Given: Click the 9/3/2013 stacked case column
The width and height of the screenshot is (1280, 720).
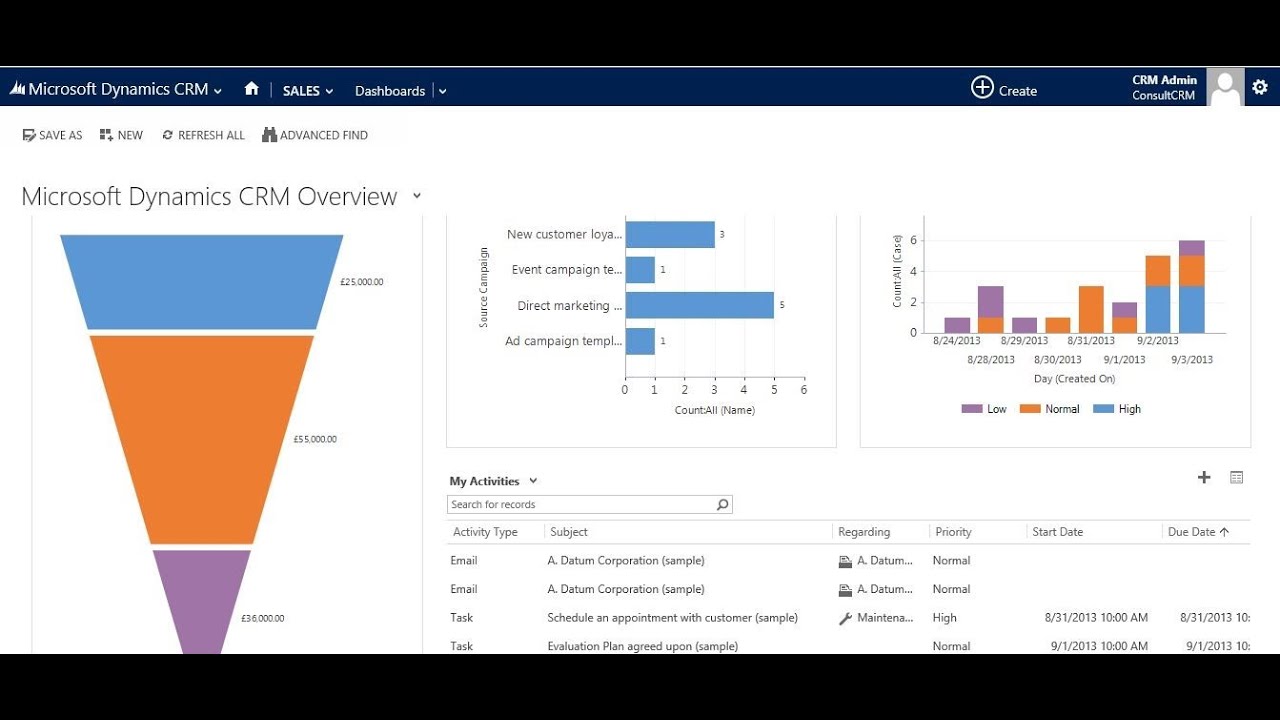Looking at the screenshot, I should coord(1191,287).
